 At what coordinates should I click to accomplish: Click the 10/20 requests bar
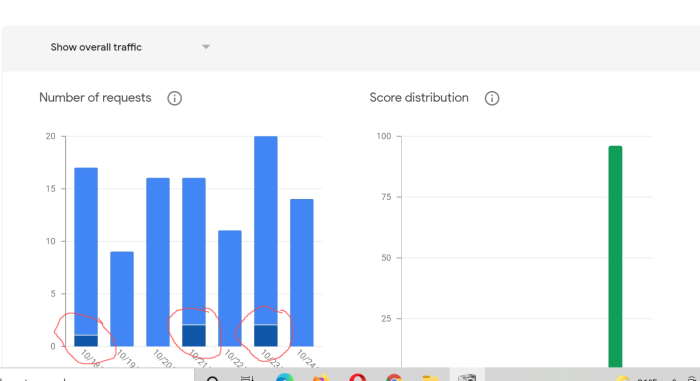(x=158, y=262)
